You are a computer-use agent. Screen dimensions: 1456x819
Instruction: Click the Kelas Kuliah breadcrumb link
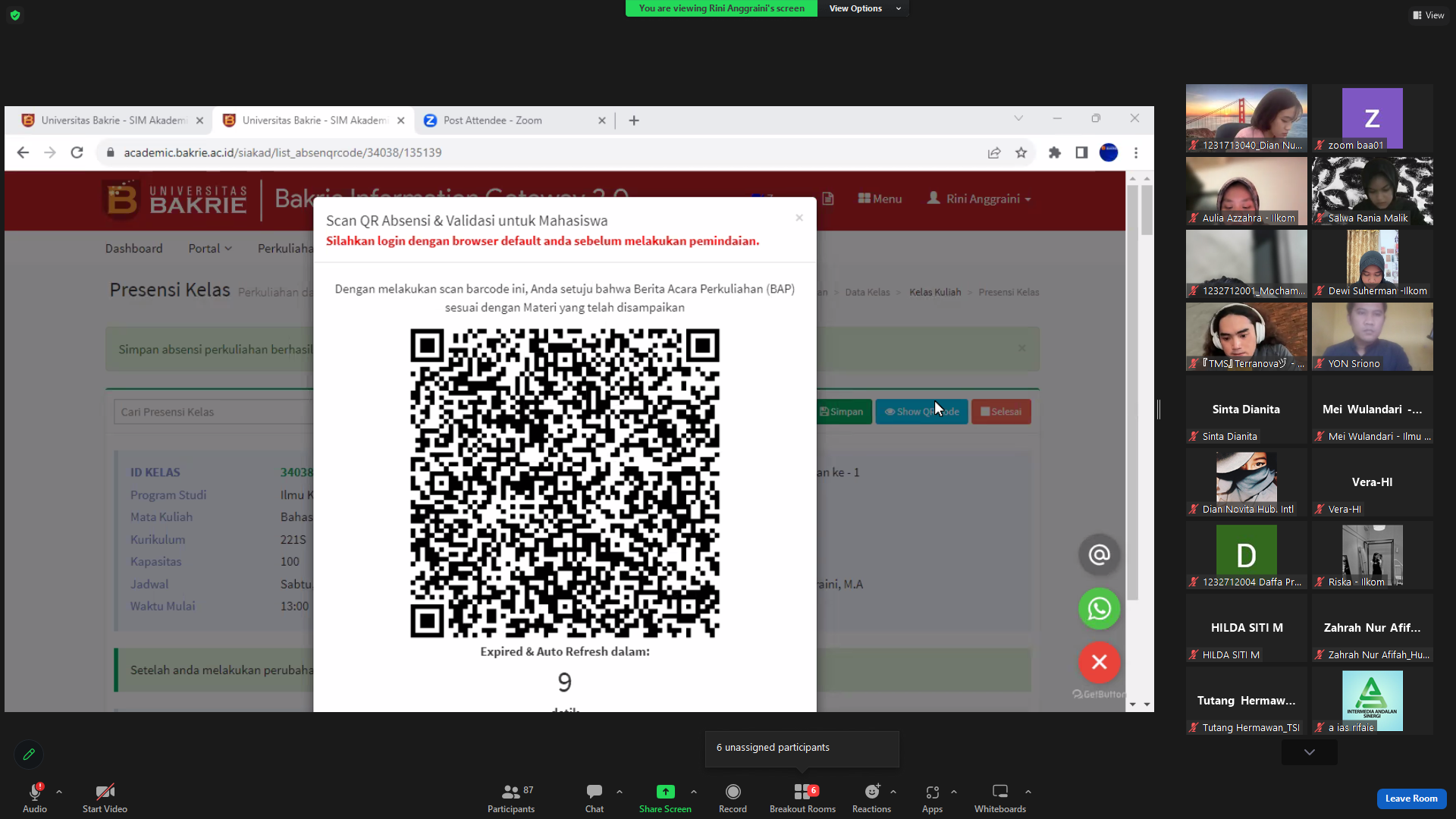pyautogui.click(x=935, y=292)
